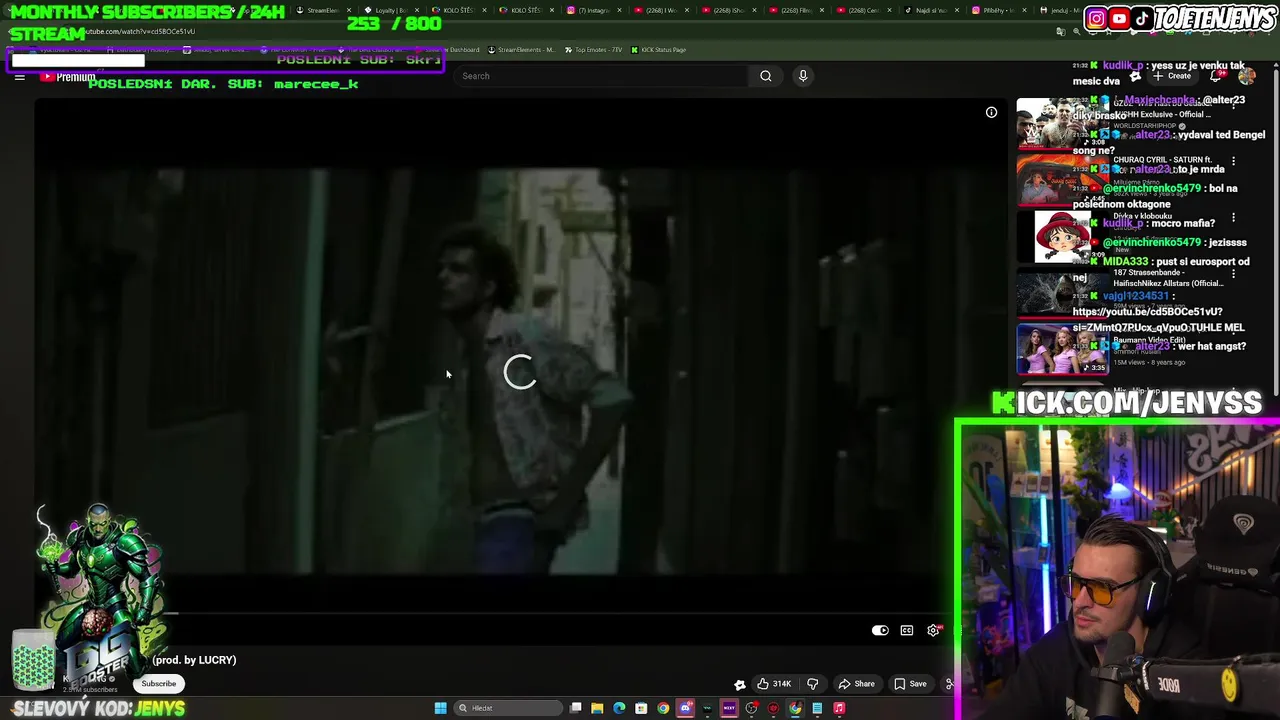Image resolution: width=1280 pixels, height=720 pixels.
Task: Open the Apple Music taskbar icon
Action: pos(839,708)
